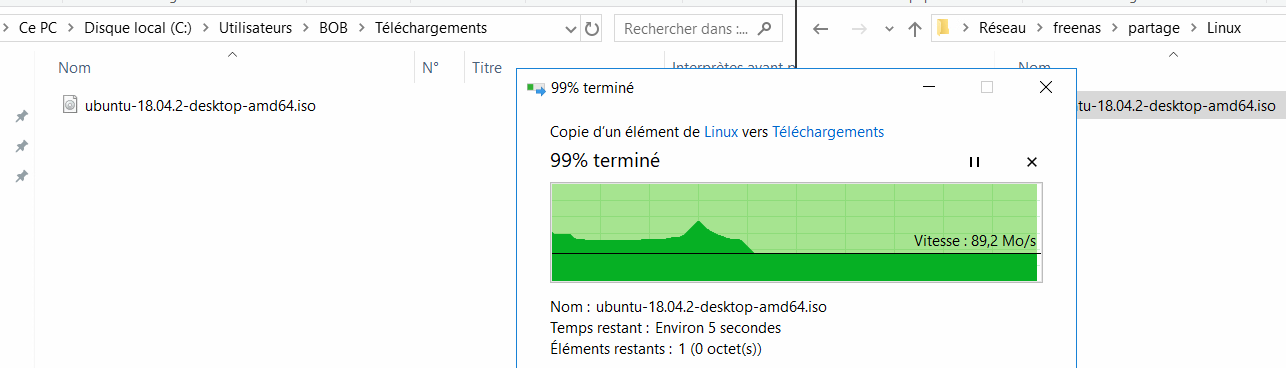Click the green transfer speed graph

click(x=796, y=232)
